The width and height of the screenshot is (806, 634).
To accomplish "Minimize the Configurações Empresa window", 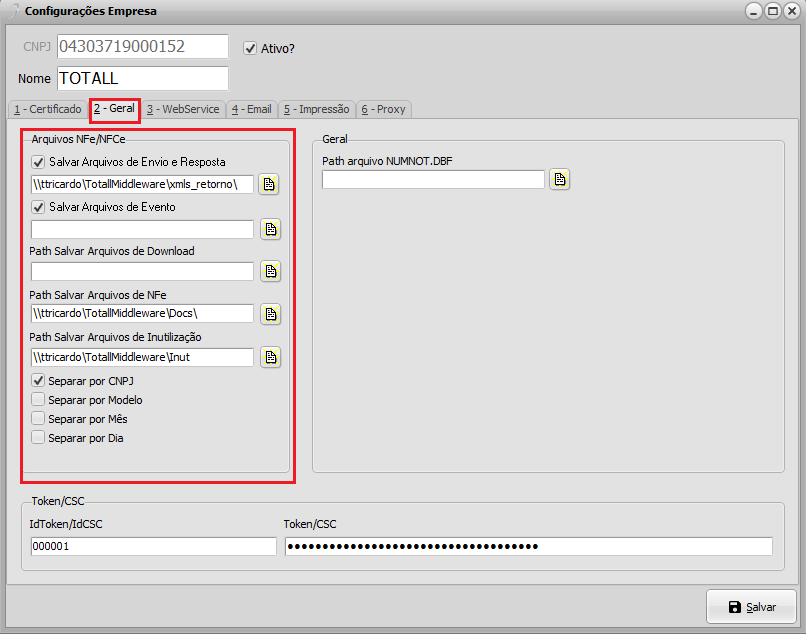I will (x=754, y=11).
